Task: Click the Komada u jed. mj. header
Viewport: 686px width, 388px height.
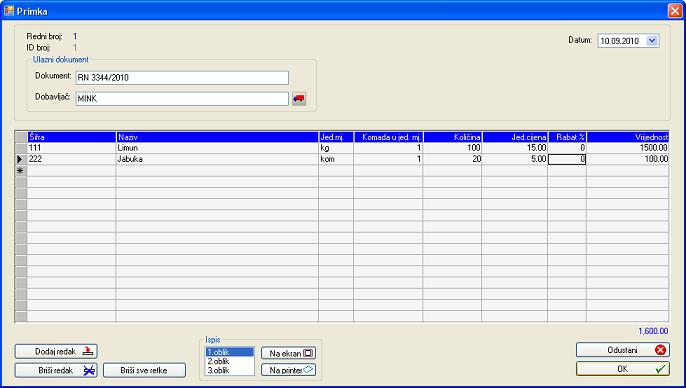Action: [388, 137]
